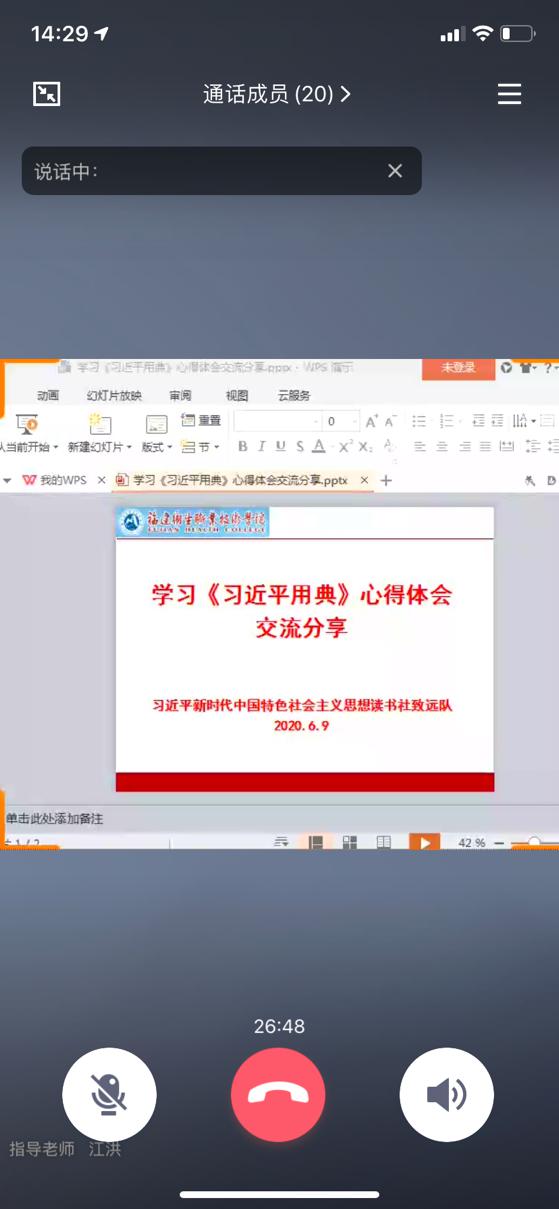Open the hamburger menu icon

pos(509,94)
